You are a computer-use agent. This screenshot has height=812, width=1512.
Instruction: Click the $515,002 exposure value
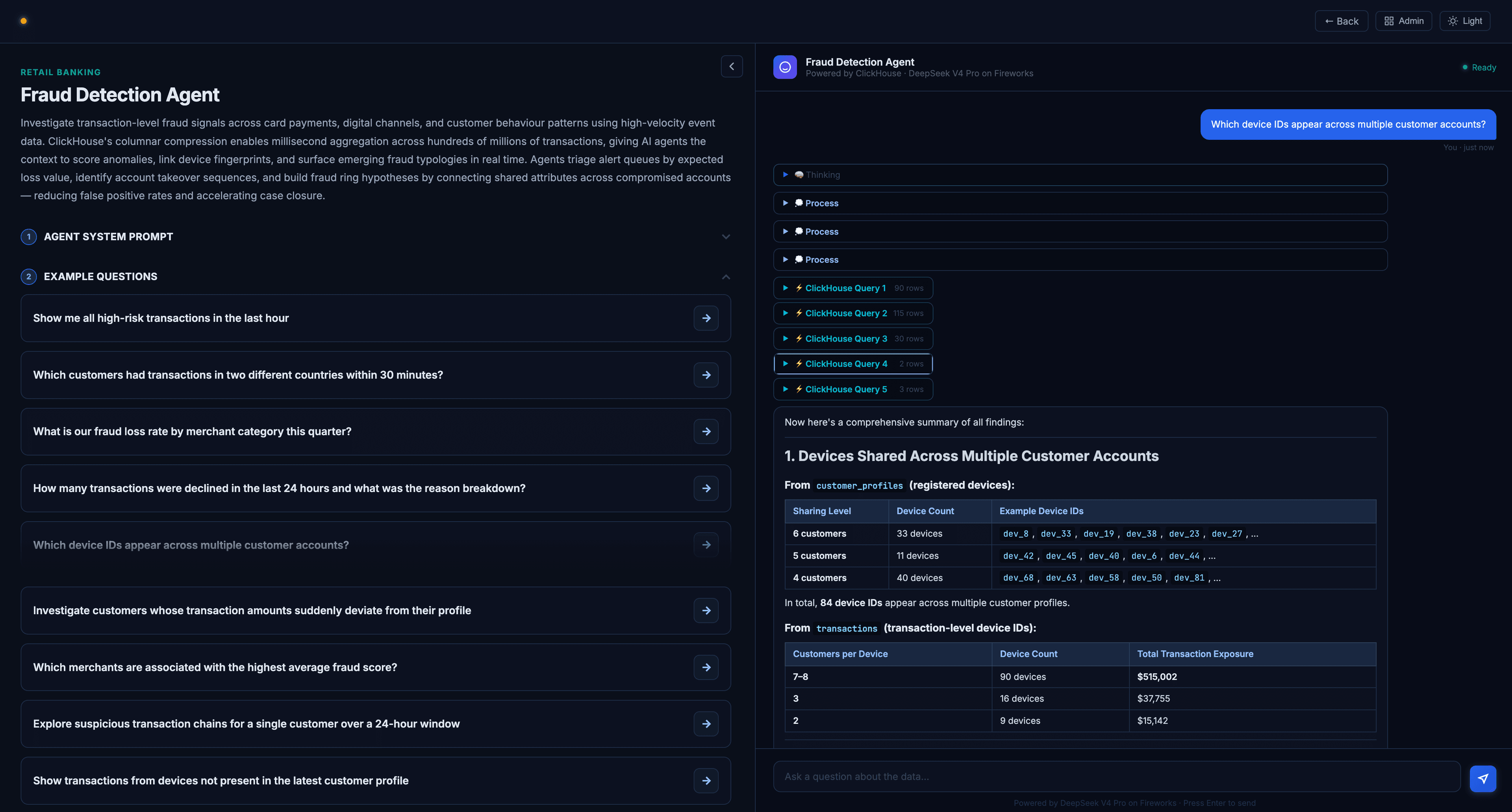1157,677
